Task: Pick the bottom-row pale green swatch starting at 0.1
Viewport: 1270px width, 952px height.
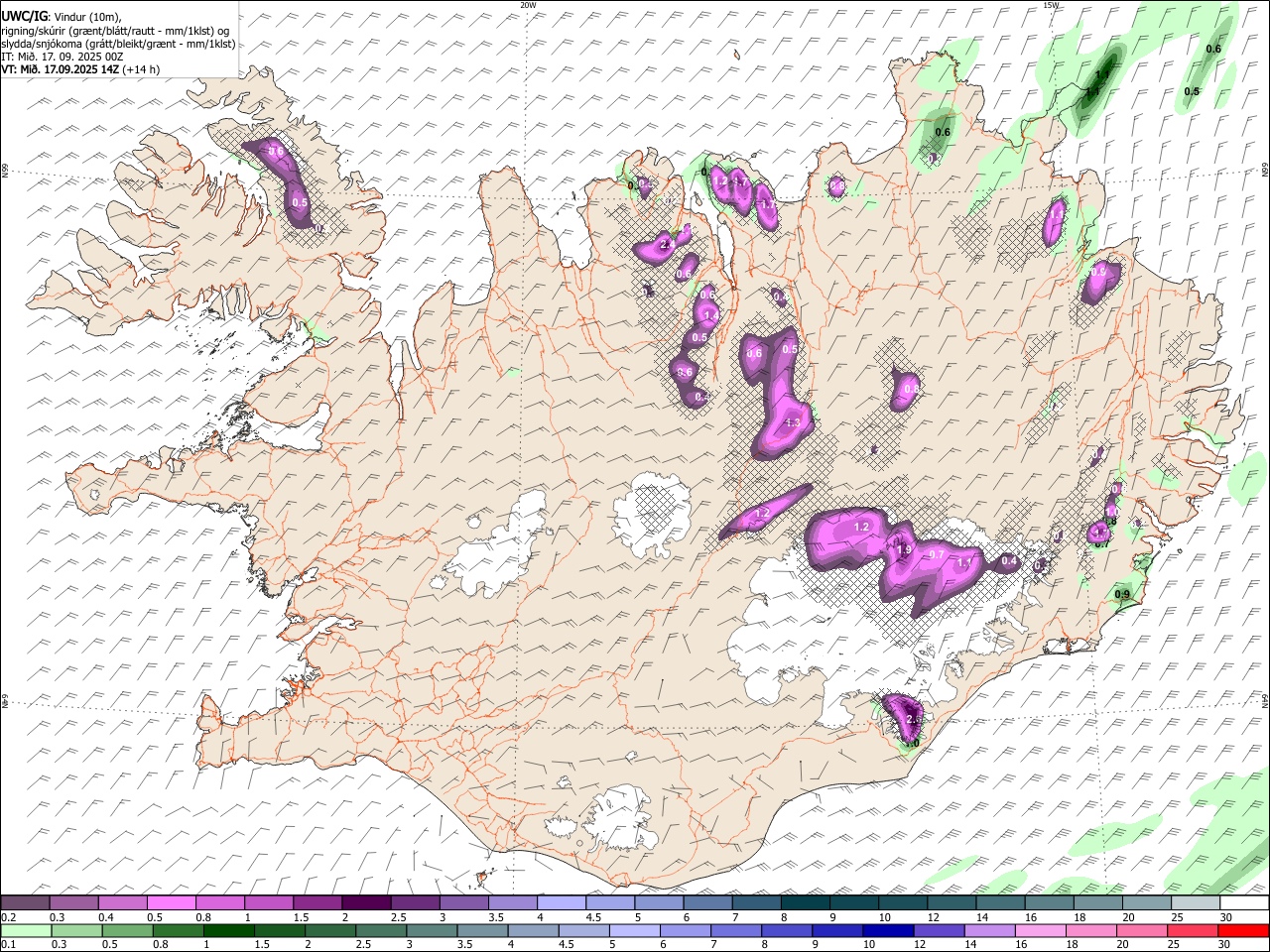Action: tap(25, 930)
